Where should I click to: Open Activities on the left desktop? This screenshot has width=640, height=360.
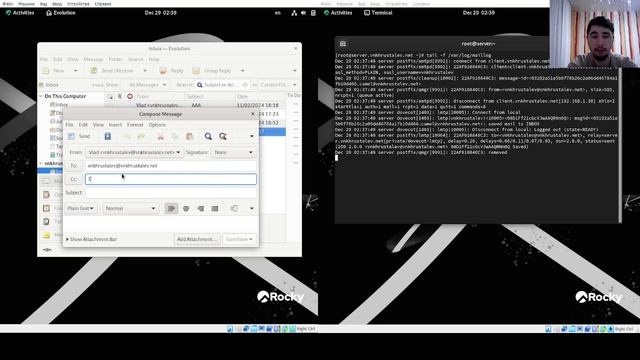[x=20, y=13]
